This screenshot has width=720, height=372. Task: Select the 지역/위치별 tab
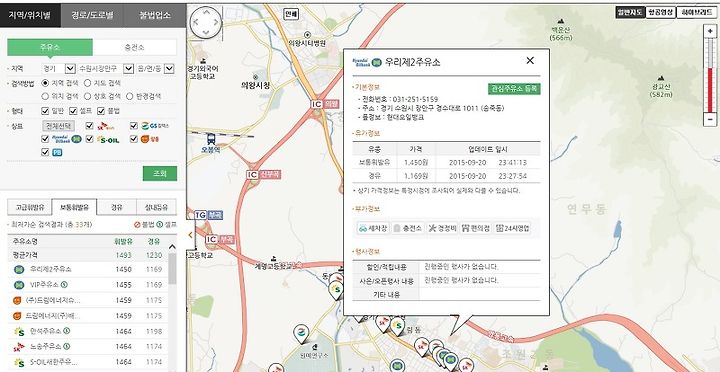30,15
